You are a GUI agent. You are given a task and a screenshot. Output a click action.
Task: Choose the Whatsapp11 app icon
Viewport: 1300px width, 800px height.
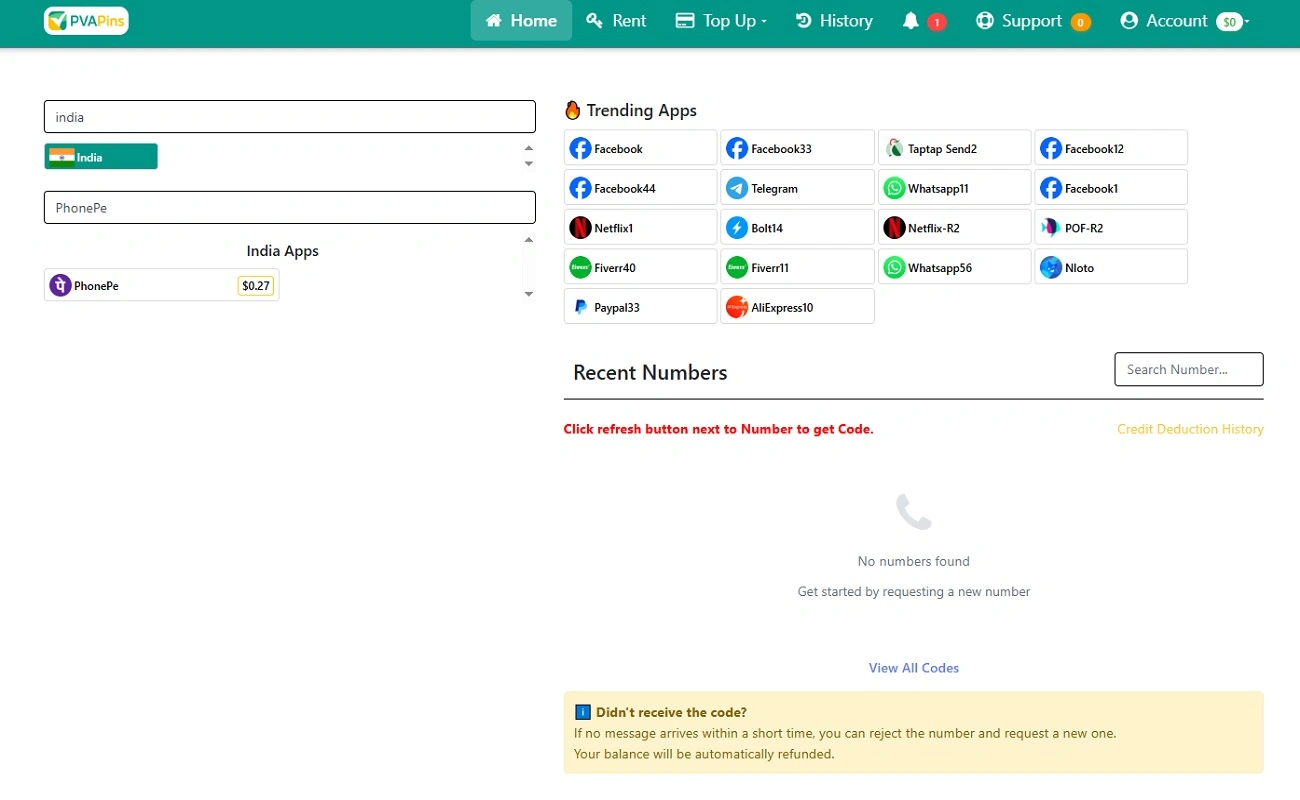pos(894,188)
